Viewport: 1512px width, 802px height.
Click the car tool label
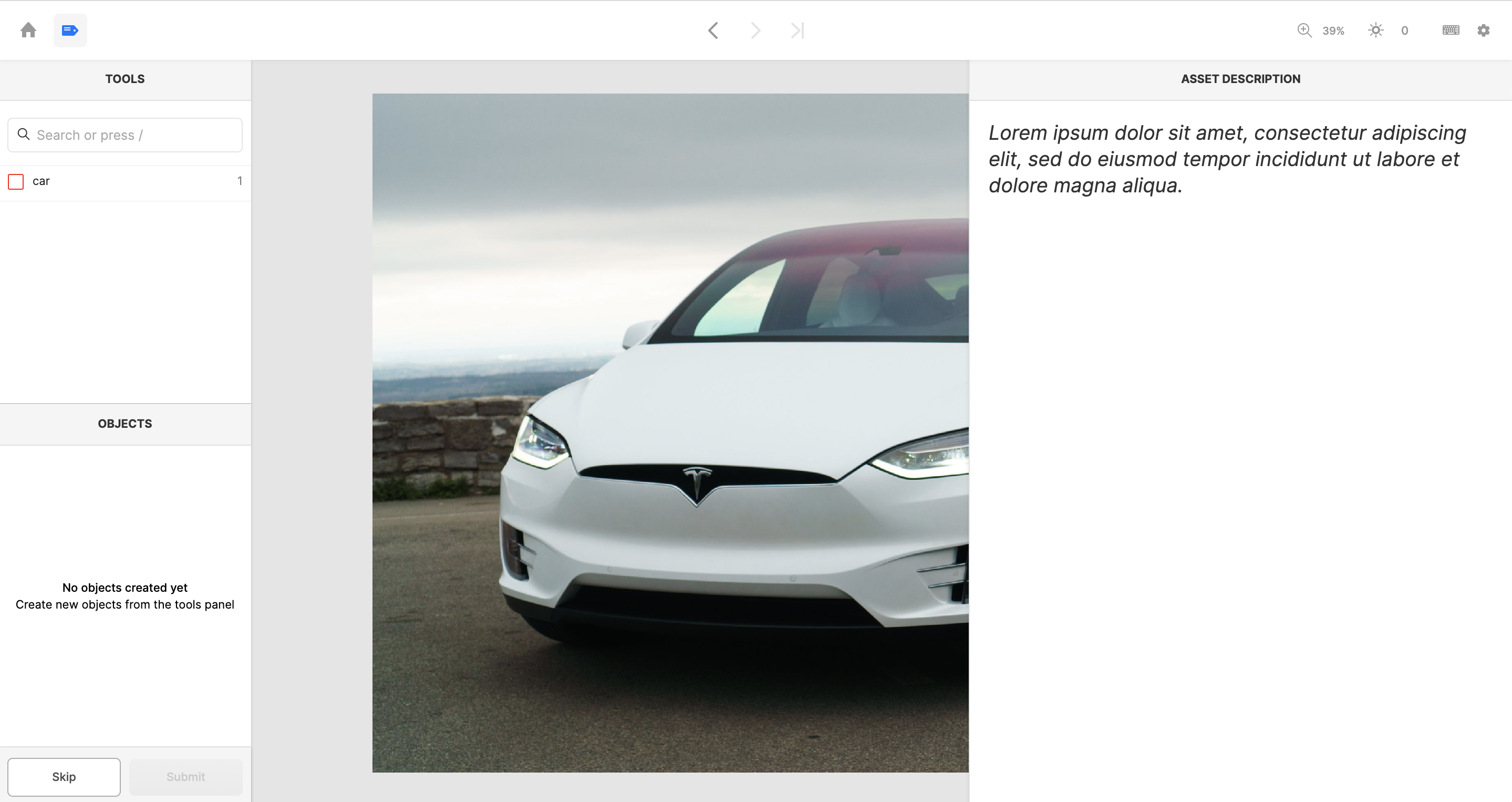tap(41, 181)
